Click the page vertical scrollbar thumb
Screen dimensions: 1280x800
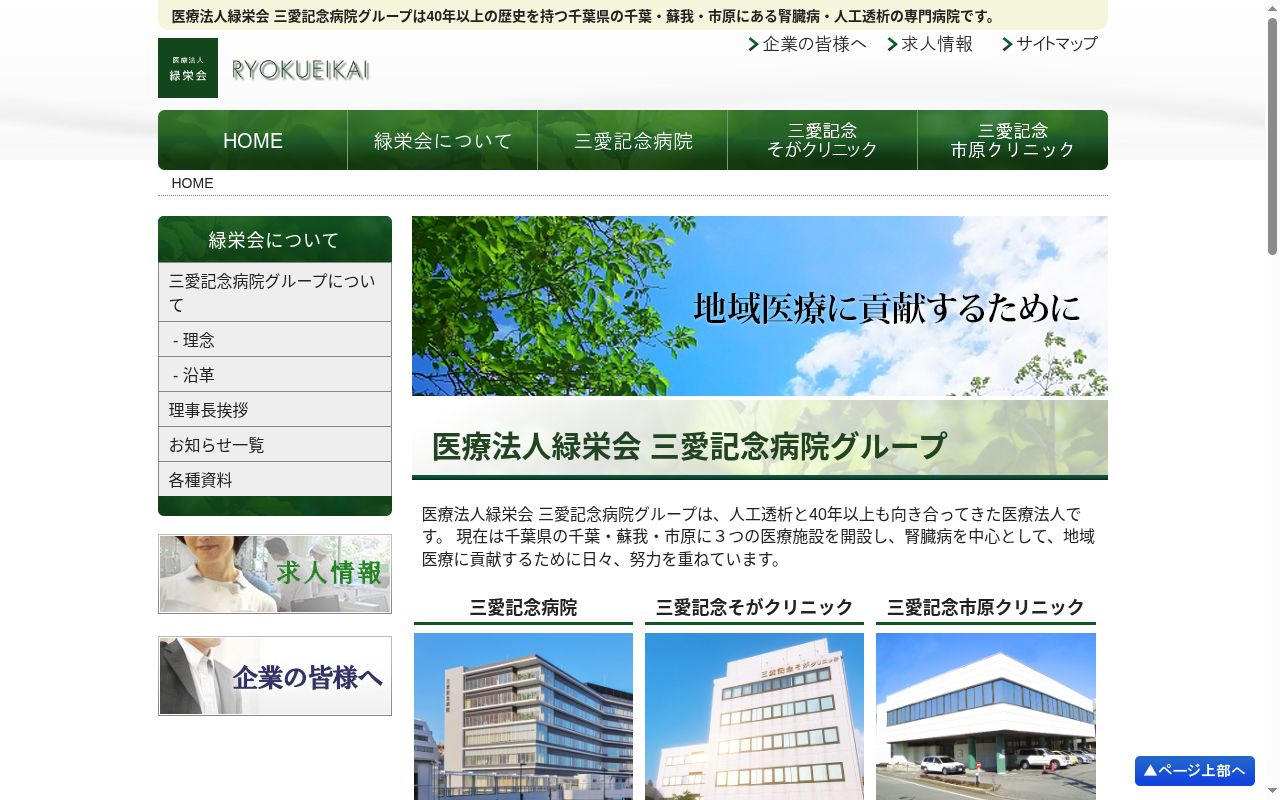tap(1272, 136)
